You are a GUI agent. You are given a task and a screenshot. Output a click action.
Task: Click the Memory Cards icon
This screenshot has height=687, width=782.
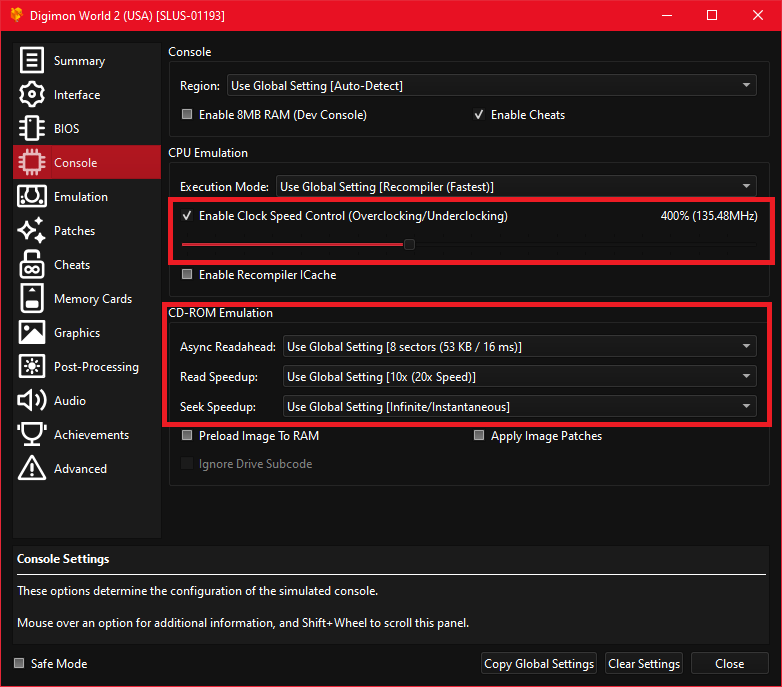[32, 298]
